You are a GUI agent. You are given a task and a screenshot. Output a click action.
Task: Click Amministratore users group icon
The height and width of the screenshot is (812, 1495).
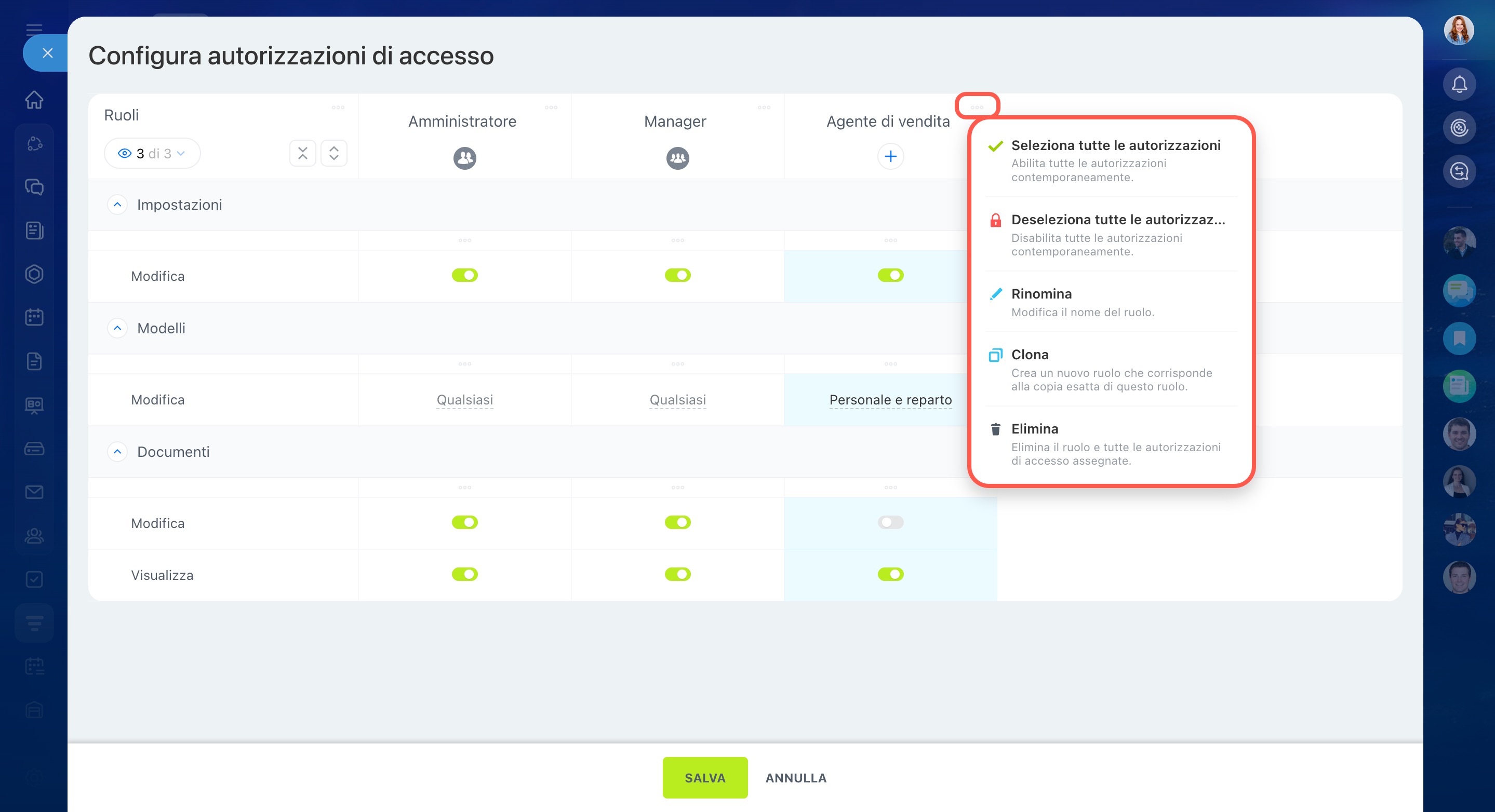(464, 158)
